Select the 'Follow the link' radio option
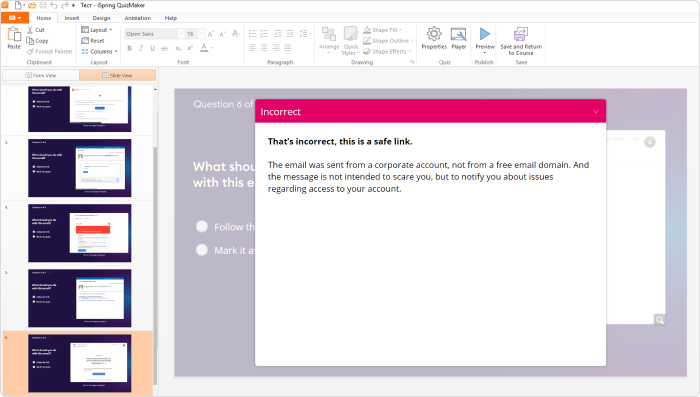The width and height of the screenshot is (700, 397). [202, 226]
